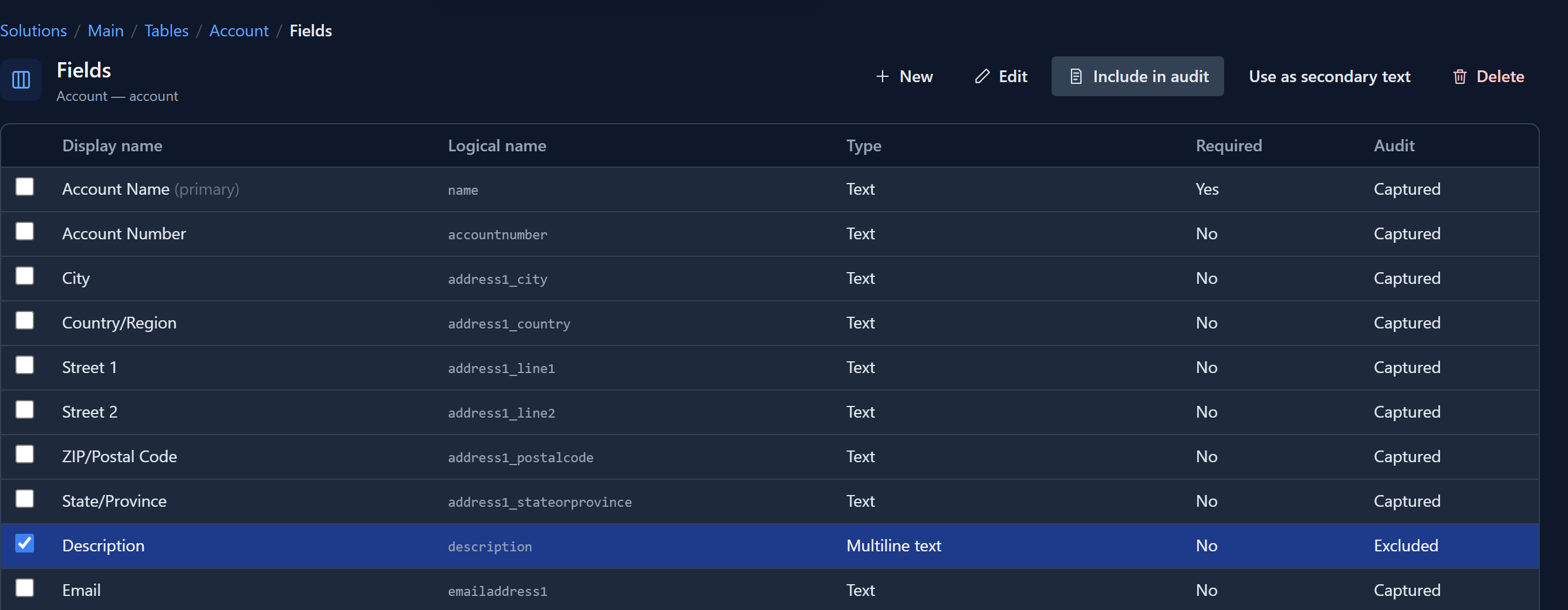Select the Street 1 row checkbox
Image resolution: width=1568 pixels, height=610 pixels.
24,365
